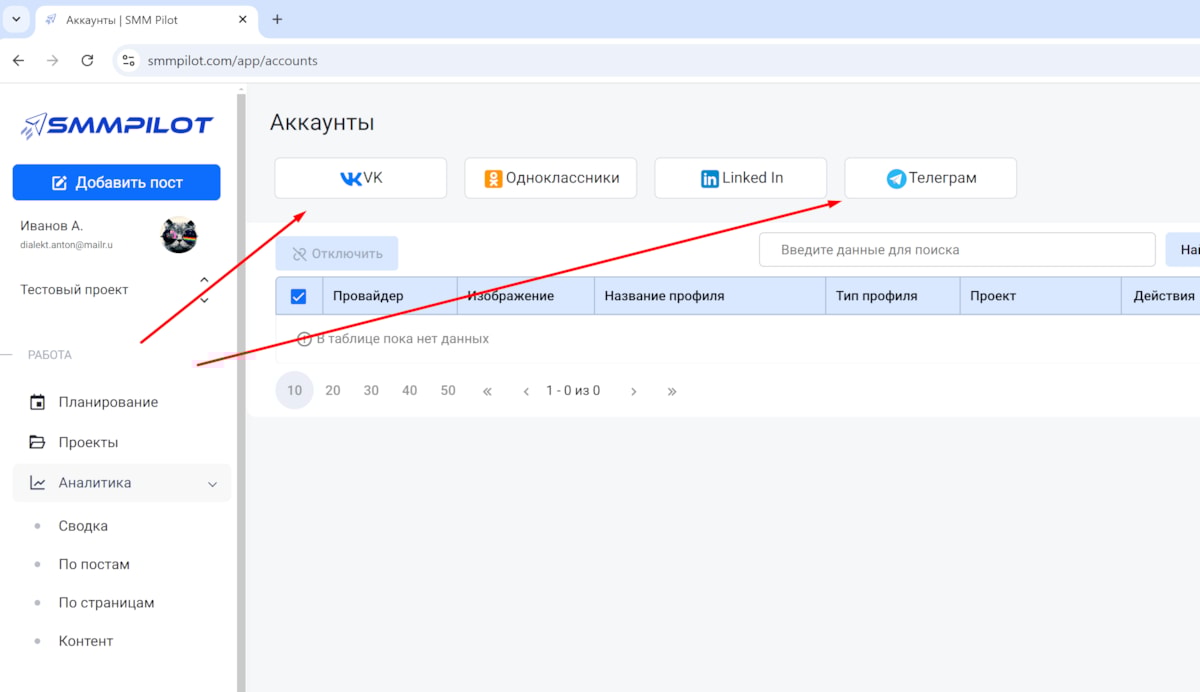Viewport: 1200px width, 692px height.
Task: Open По страницам analytics page
Action: [106, 603]
